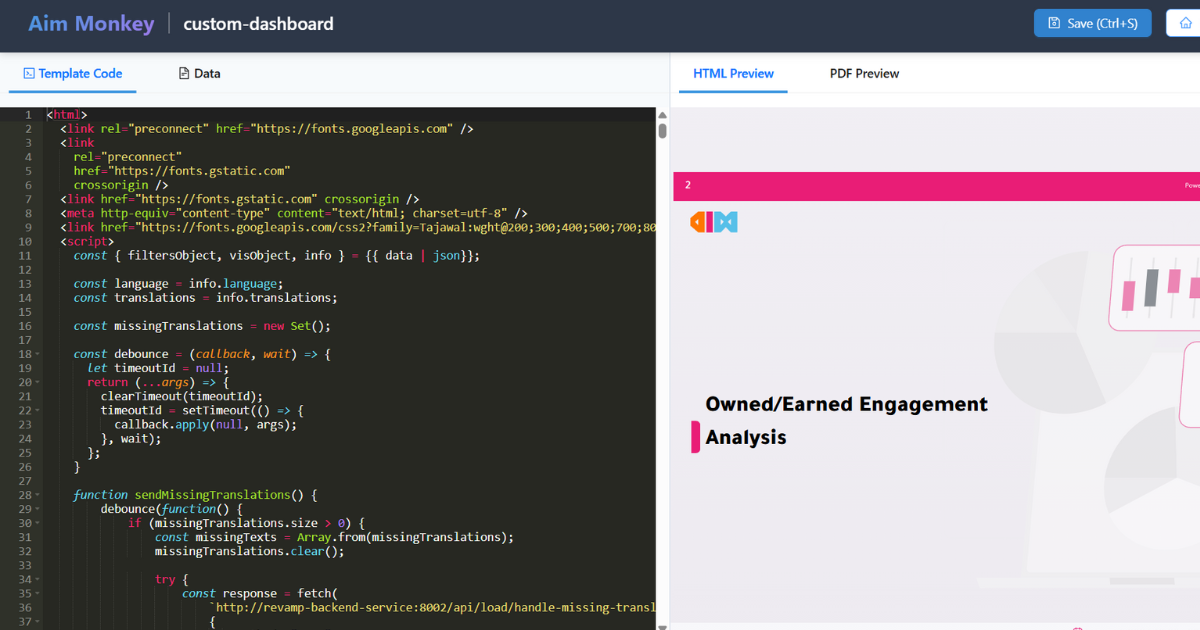Collapse the if block at line 30
Image resolution: width=1200 pixels, height=630 pixels.
click(38, 523)
